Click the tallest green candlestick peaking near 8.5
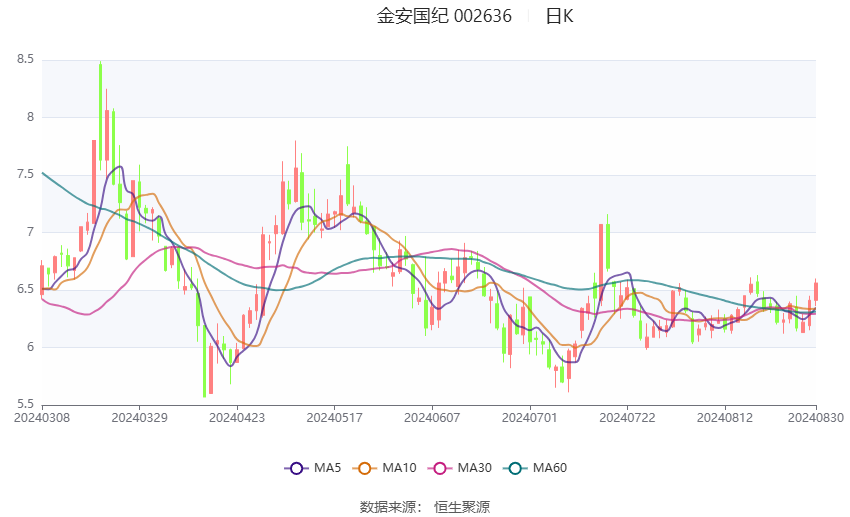 coord(100,111)
